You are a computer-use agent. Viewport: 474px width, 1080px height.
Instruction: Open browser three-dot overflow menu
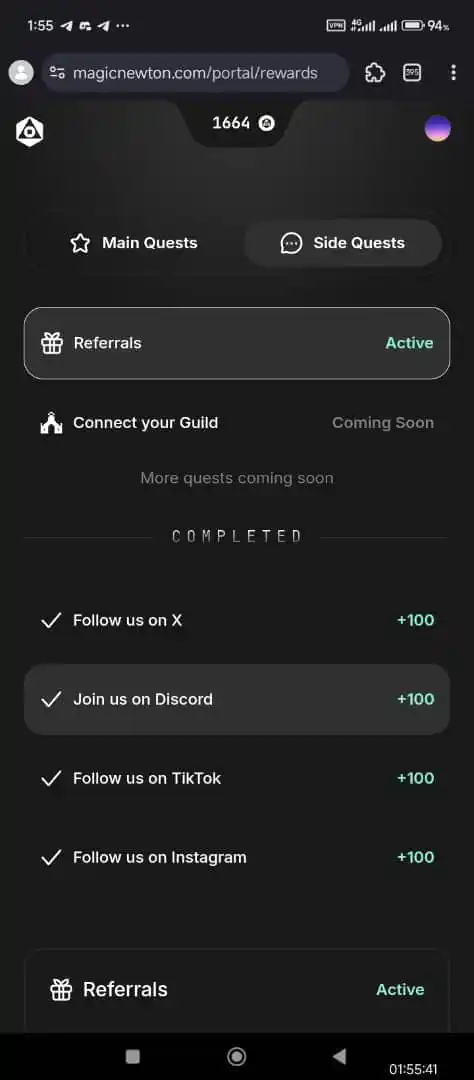click(453, 72)
